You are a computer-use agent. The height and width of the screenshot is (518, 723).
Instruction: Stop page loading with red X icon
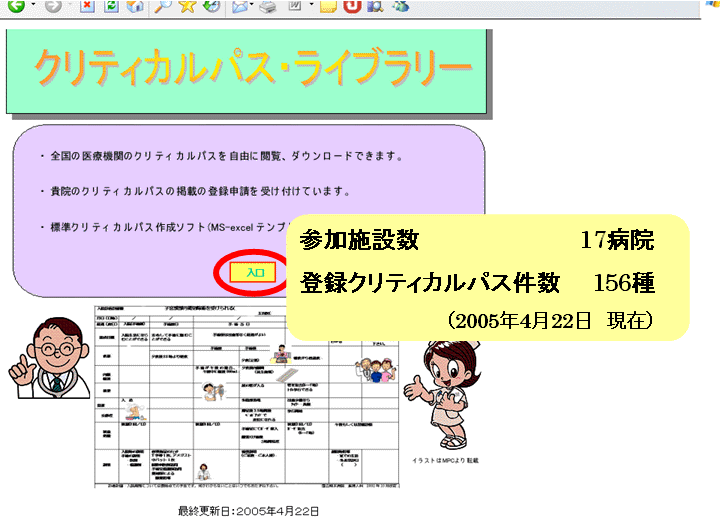(88, 6)
